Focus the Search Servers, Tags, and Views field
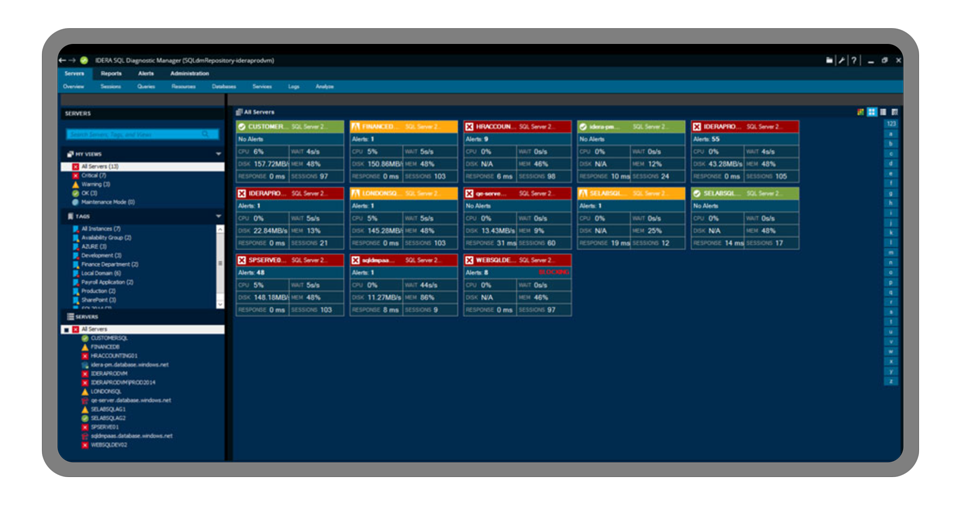Screen dimensions: 960x510 point(142,134)
